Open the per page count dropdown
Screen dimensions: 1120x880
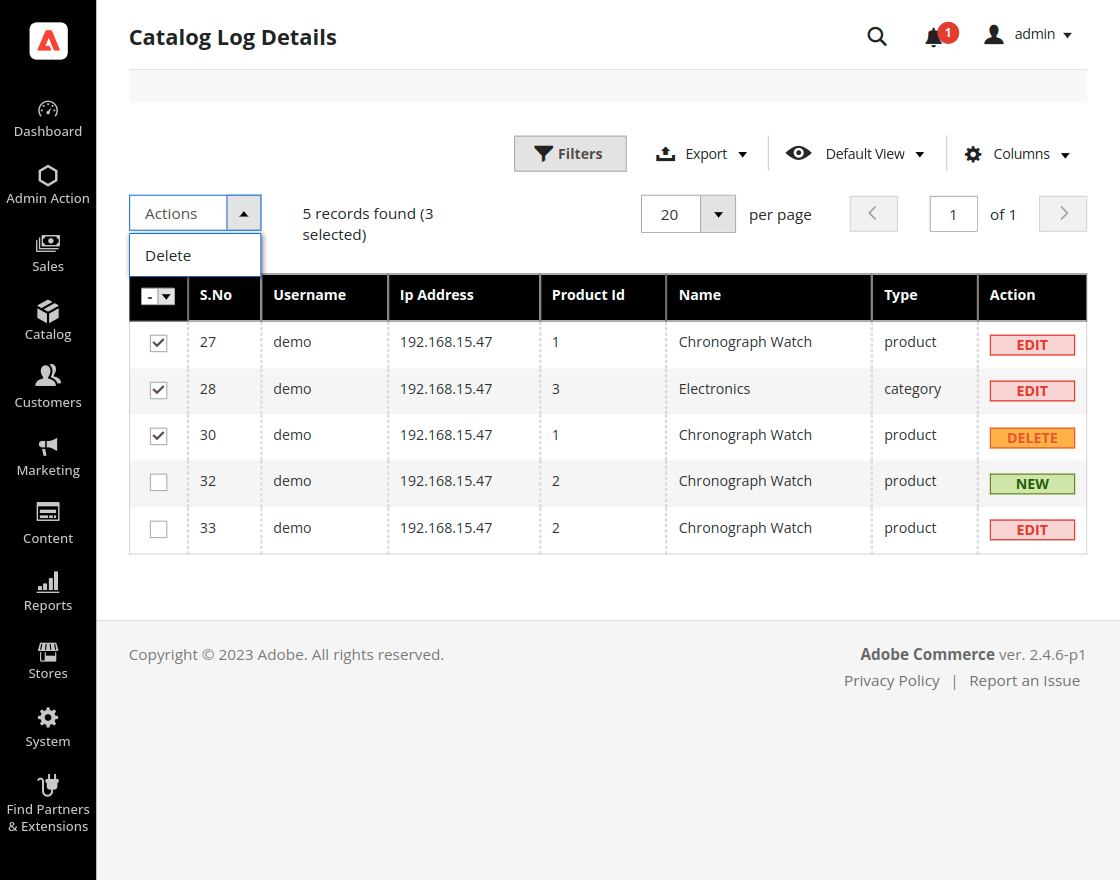tap(717, 213)
